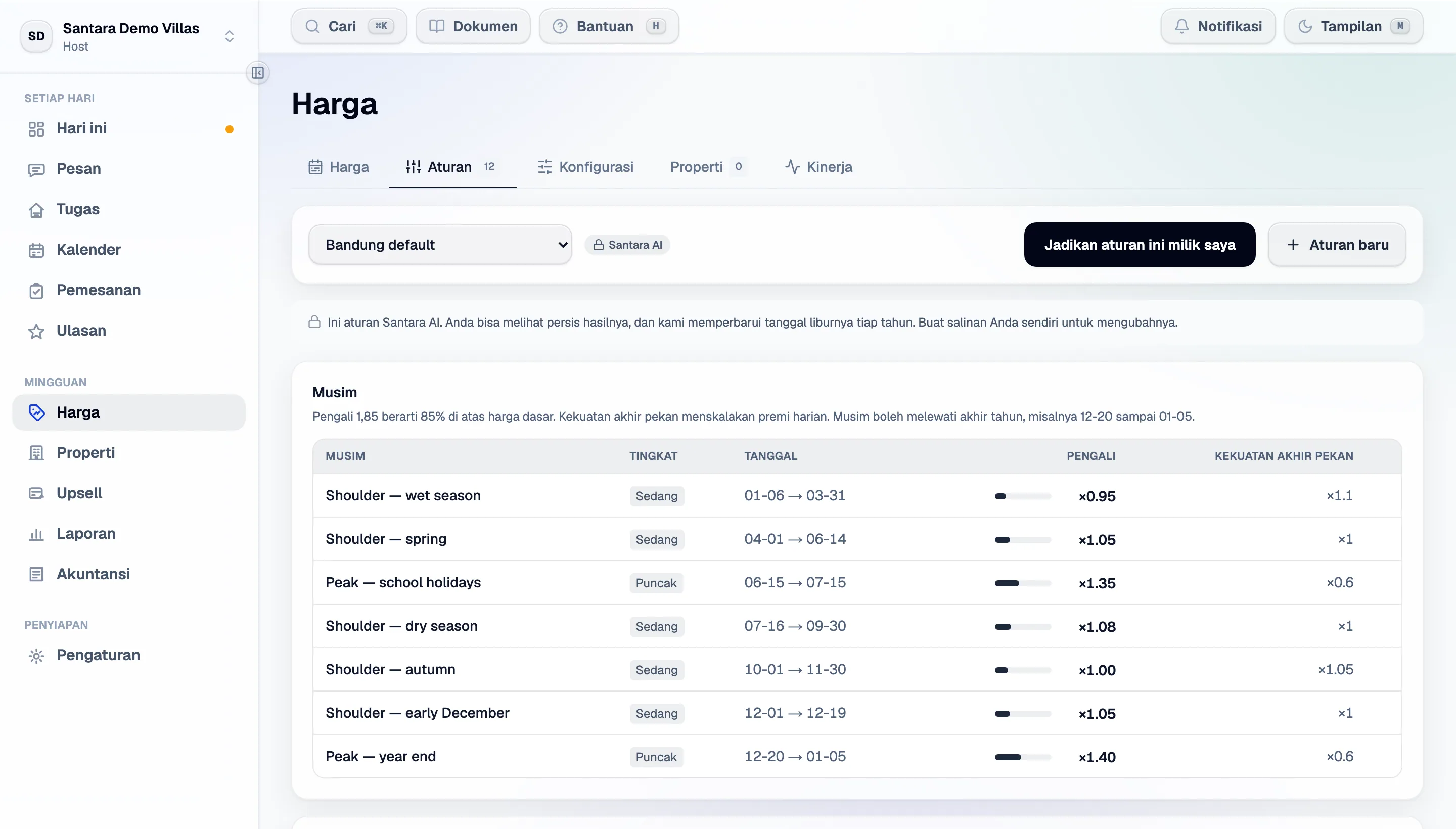Screen dimensions: 1456x829
Task: Switch to the Konfigurasi tab
Action: pos(585,167)
